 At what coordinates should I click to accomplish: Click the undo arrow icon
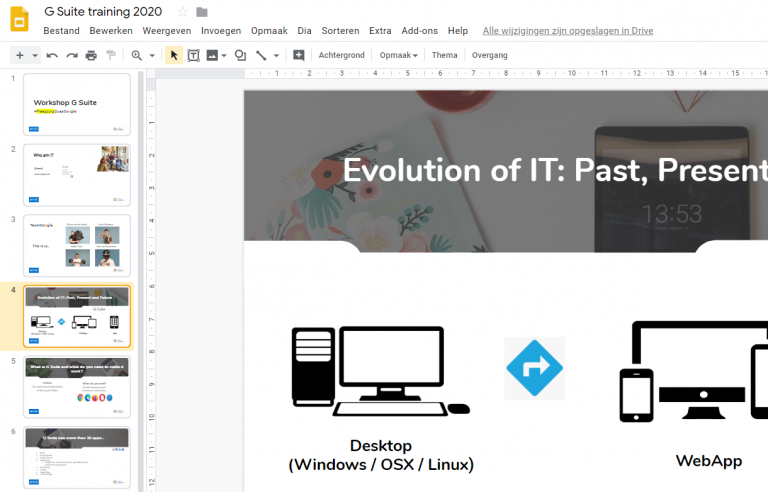tap(52, 55)
